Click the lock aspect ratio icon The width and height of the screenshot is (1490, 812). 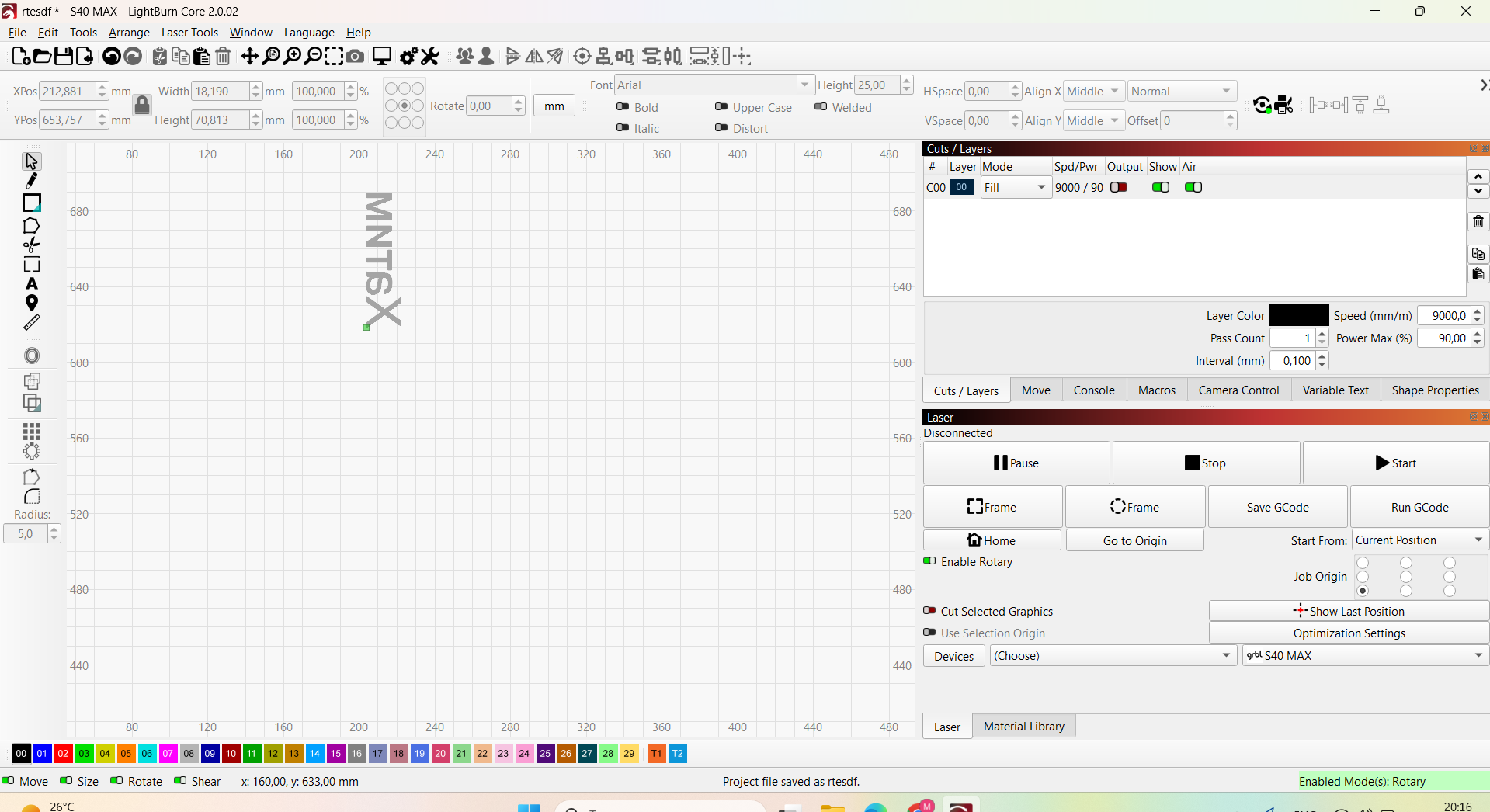(x=142, y=106)
